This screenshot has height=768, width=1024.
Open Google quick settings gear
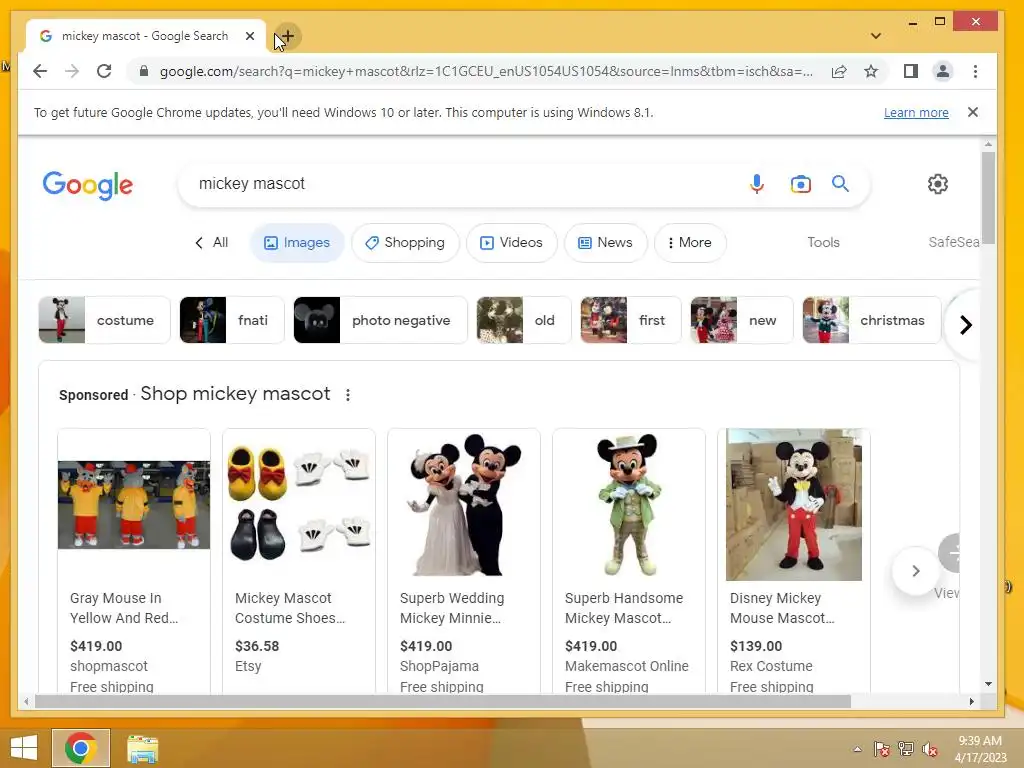tap(938, 184)
